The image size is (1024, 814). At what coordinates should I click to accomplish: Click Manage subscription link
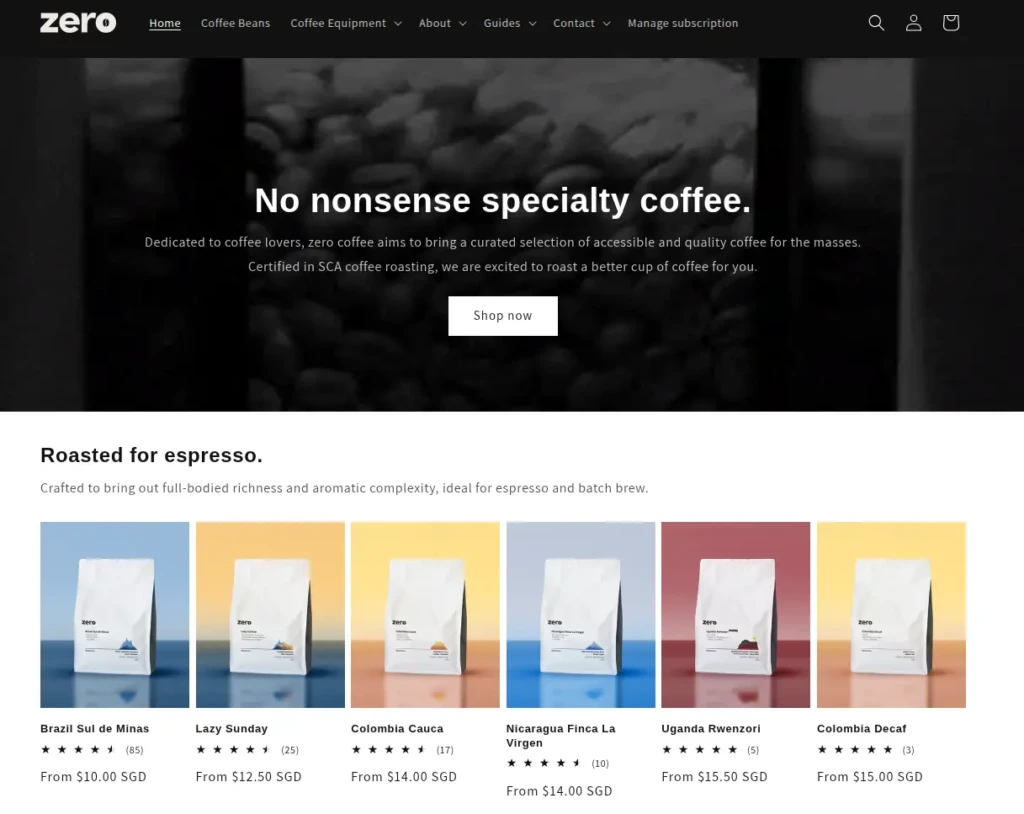coord(682,23)
